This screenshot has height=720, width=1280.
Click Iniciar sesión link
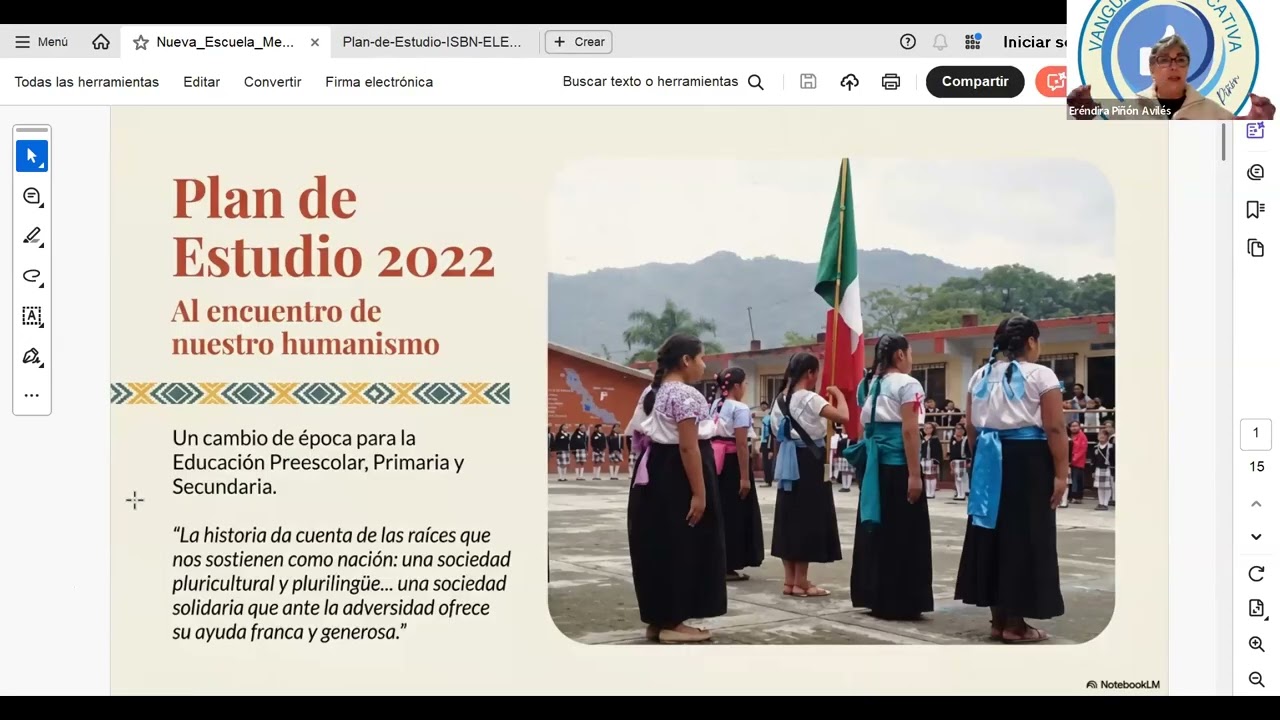(x=1034, y=42)
